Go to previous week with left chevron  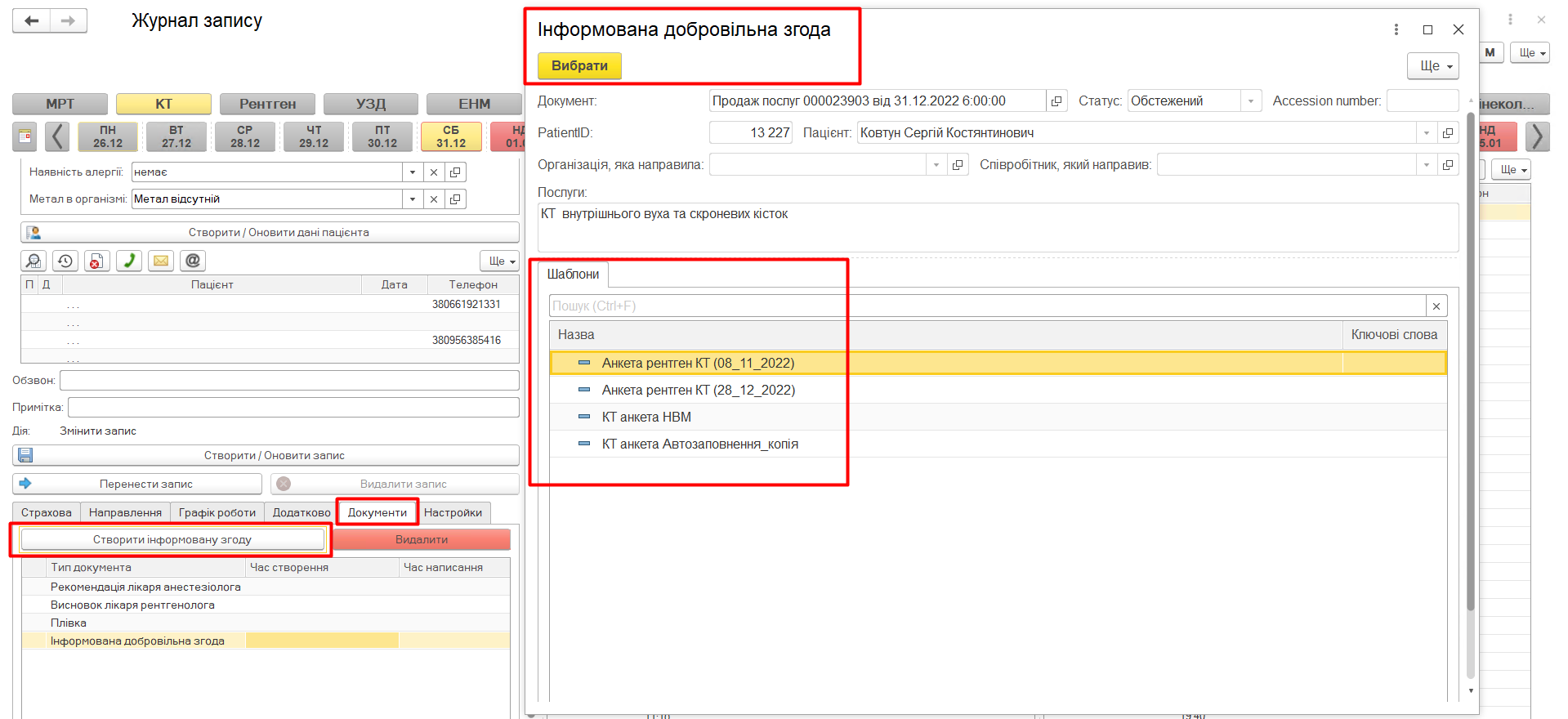(56, 136)
